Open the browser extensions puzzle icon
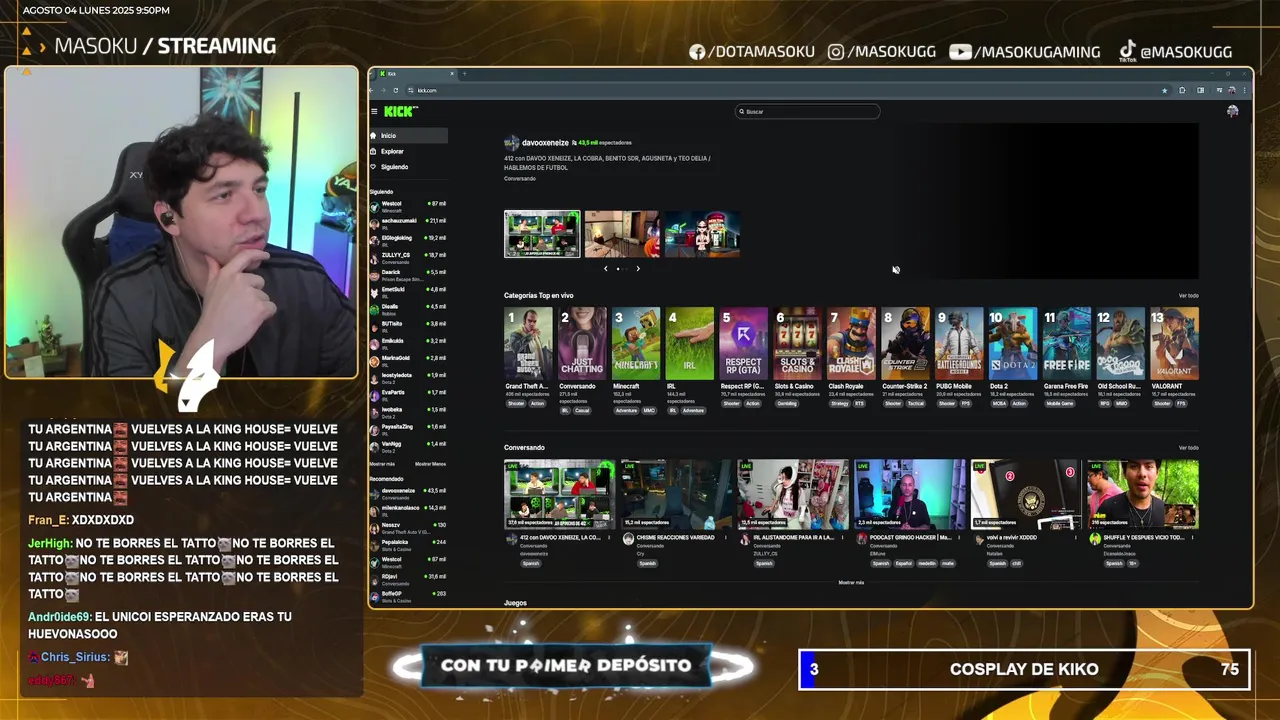 (1182, 90)
